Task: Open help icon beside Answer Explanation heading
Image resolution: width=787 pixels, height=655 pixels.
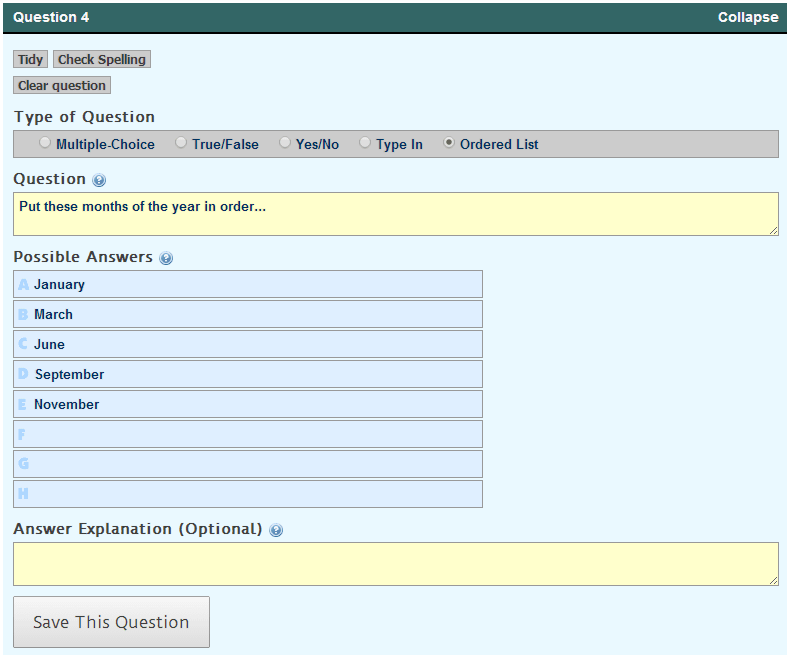Action: [x=276, y=530]
